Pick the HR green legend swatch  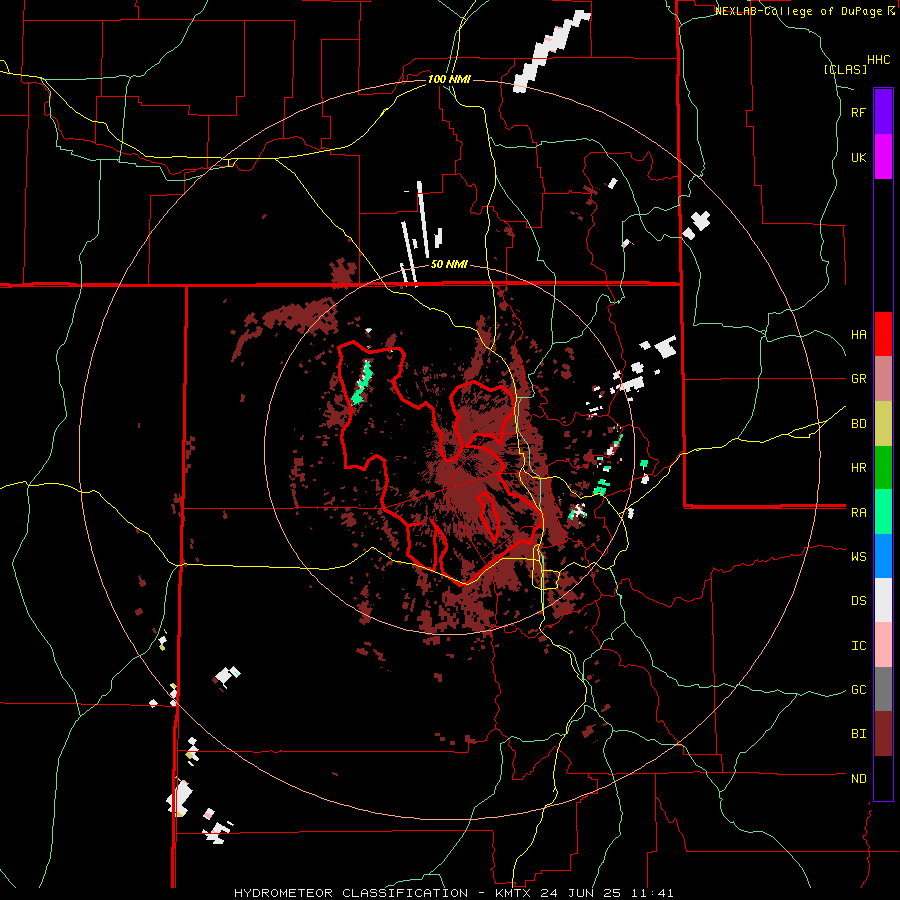pyautogui.click(x=883, y=468)
